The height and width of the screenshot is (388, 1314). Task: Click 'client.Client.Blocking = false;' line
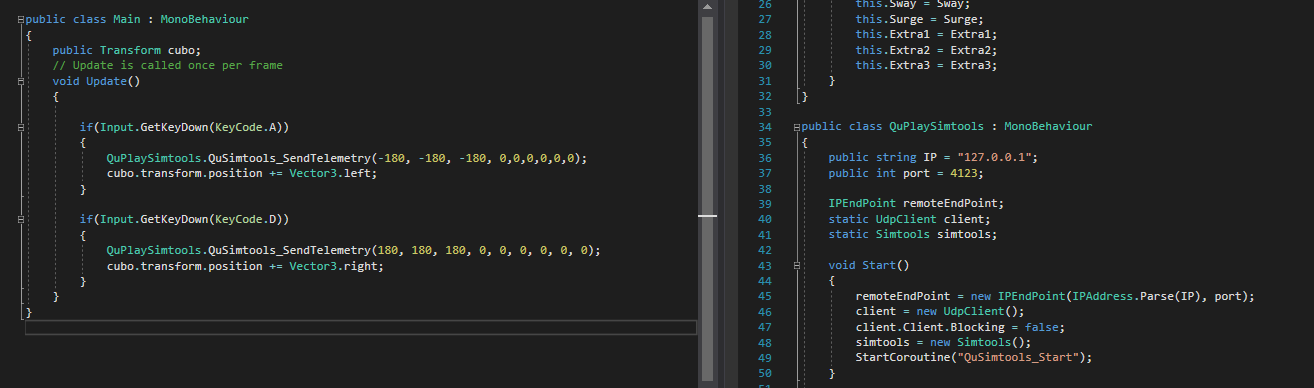coord(959,327)
